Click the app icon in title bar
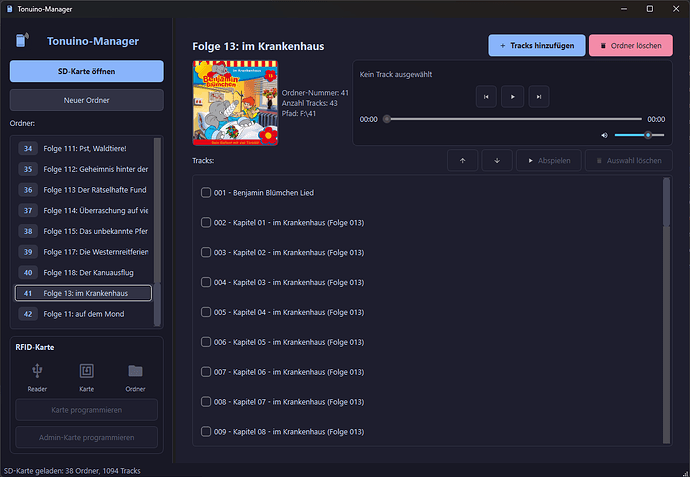690x477 pixels. point(9,9)
